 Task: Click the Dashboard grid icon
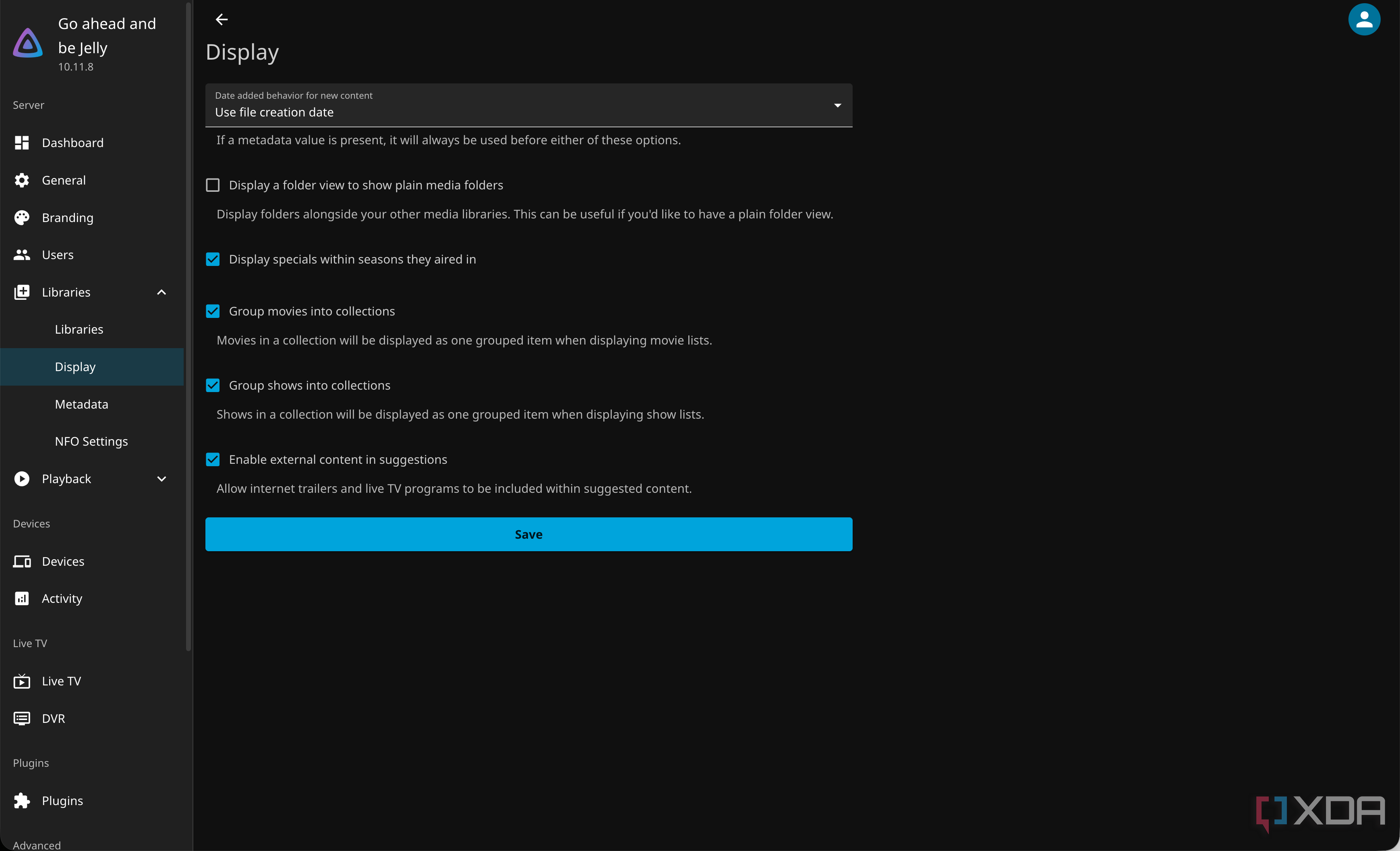(x=22, y=143)
